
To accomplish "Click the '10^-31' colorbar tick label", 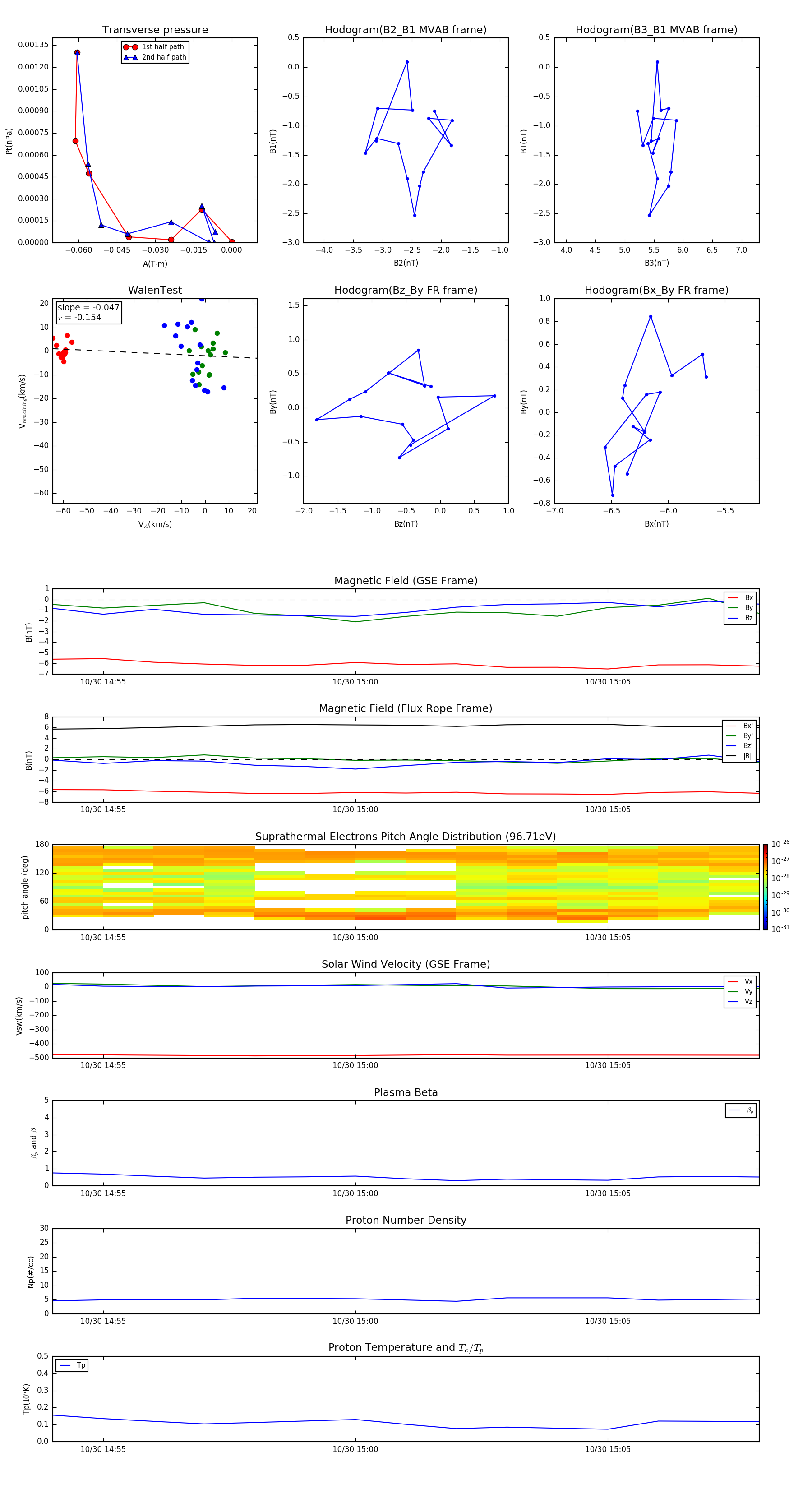I will tap(780, 929).
